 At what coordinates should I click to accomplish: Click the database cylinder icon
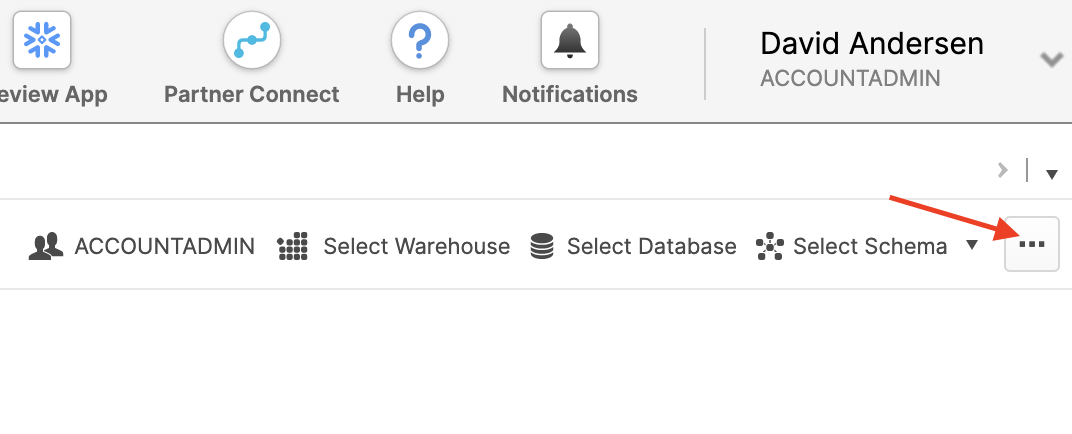[542, 246]
